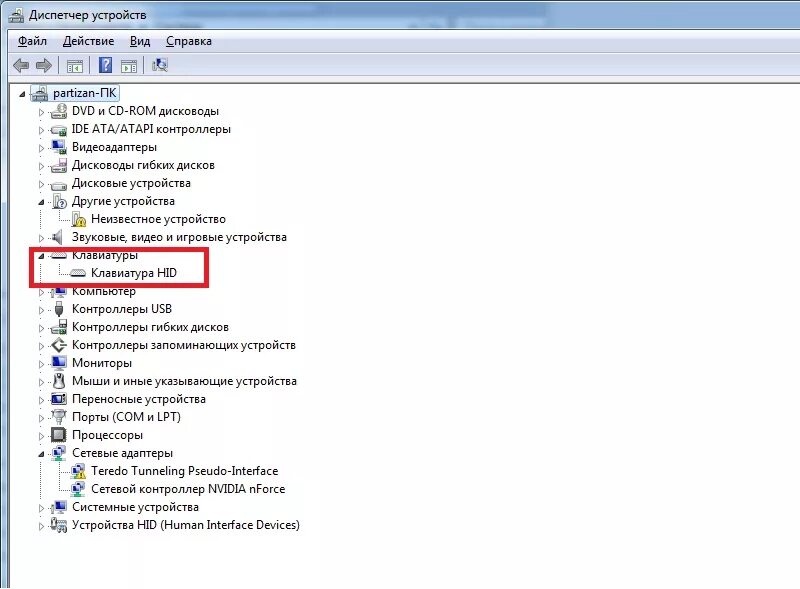Click the speaker icon of Звуковые устройства
The width and height of the screenshot is (800, 589).
tap(58, 237)
